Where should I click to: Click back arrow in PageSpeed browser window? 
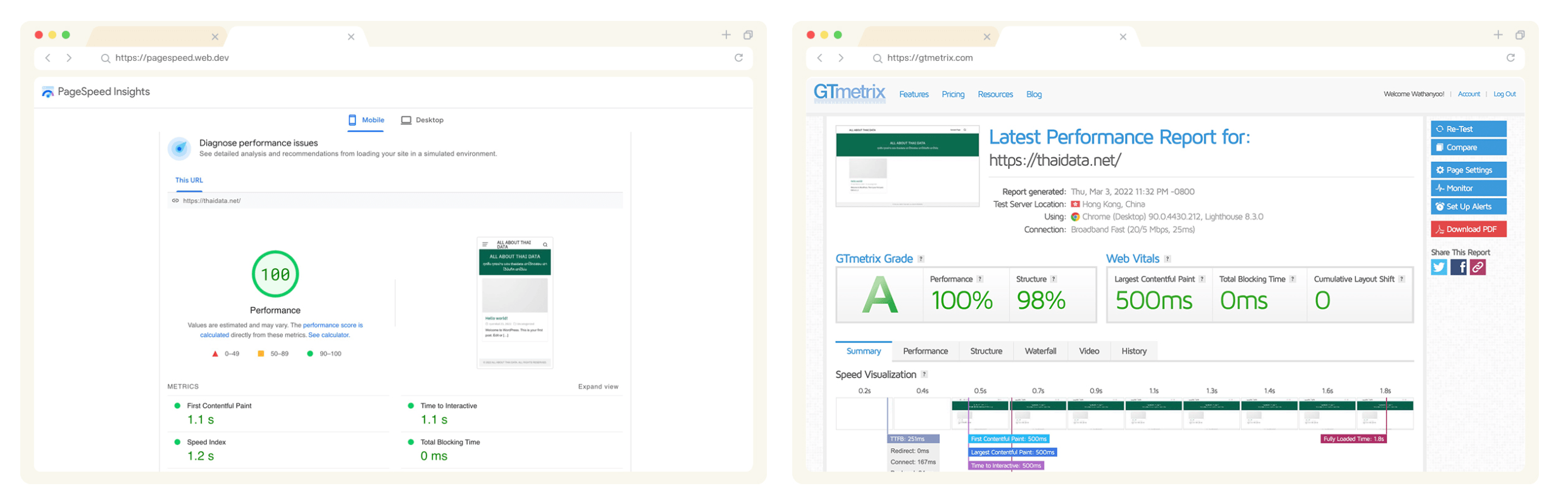tap(48, 58)
